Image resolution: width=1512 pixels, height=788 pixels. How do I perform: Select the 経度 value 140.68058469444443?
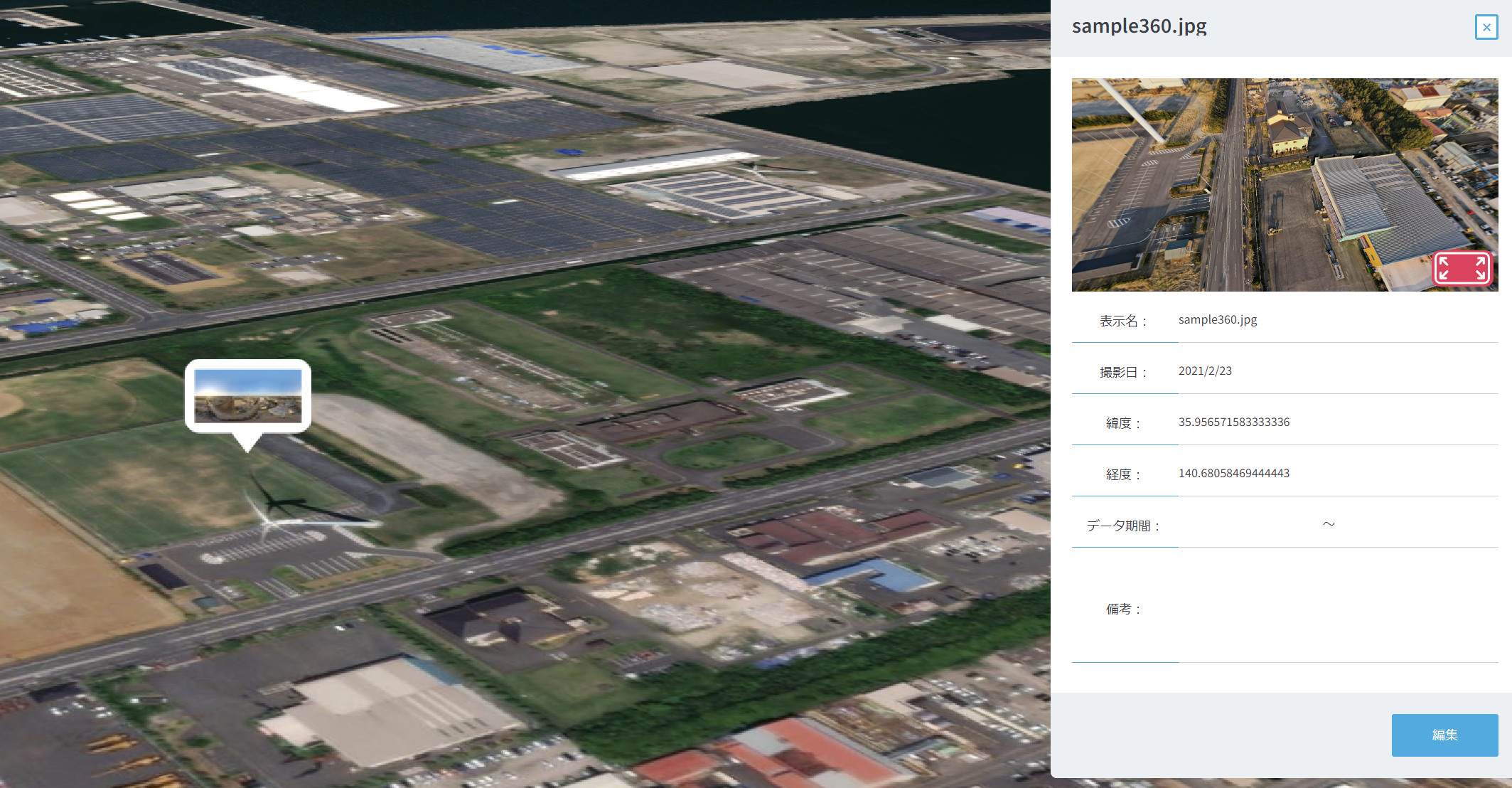(1233, 474)
